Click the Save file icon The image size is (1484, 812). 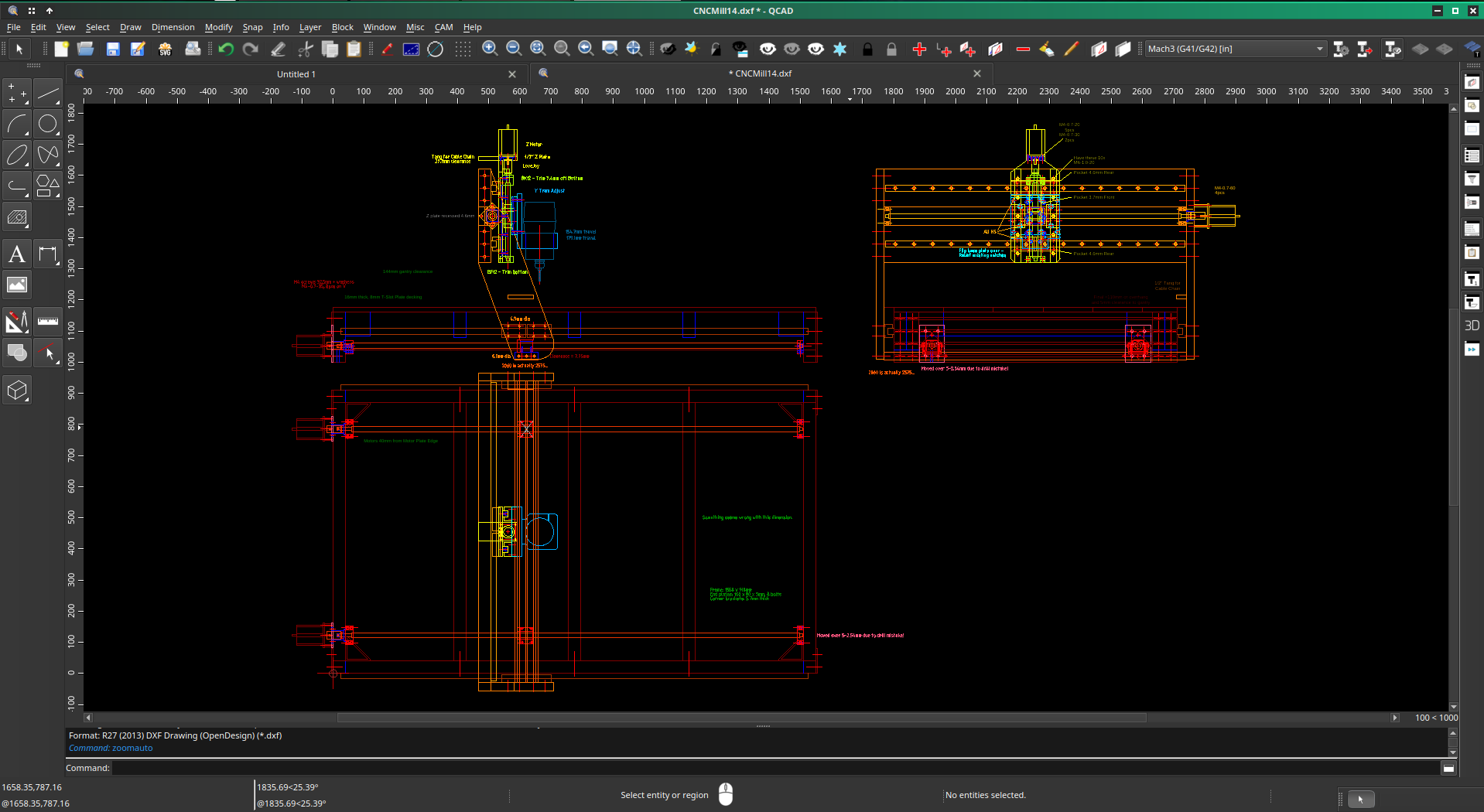(x=113, y=49)
